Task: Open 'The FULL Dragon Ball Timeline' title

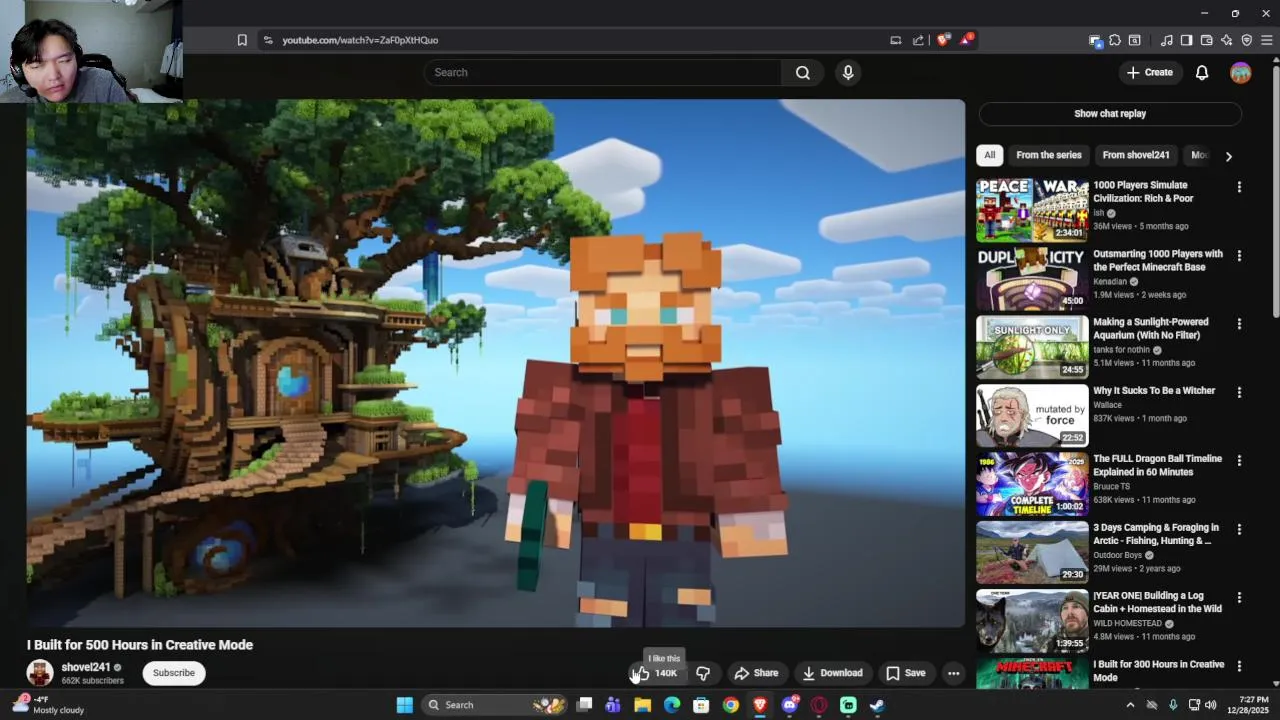Action: [1158, 465]
